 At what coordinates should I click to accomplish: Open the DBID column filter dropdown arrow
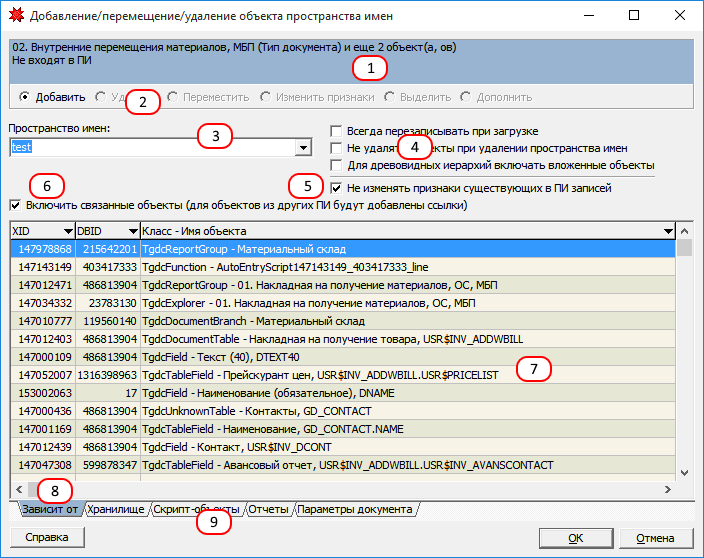click(132, 231)
